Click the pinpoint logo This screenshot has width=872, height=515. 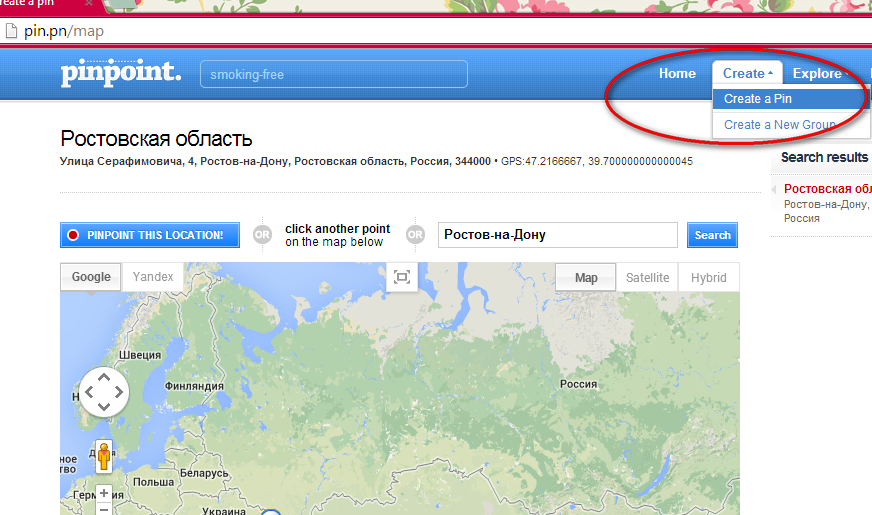(x=121, y=73)
